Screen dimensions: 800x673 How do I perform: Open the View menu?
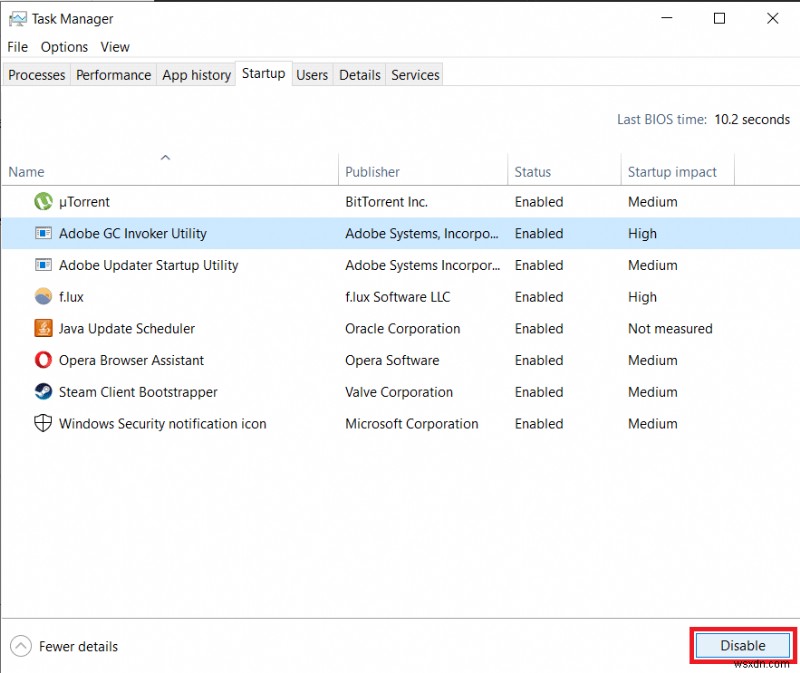click(x=115, y=47)
